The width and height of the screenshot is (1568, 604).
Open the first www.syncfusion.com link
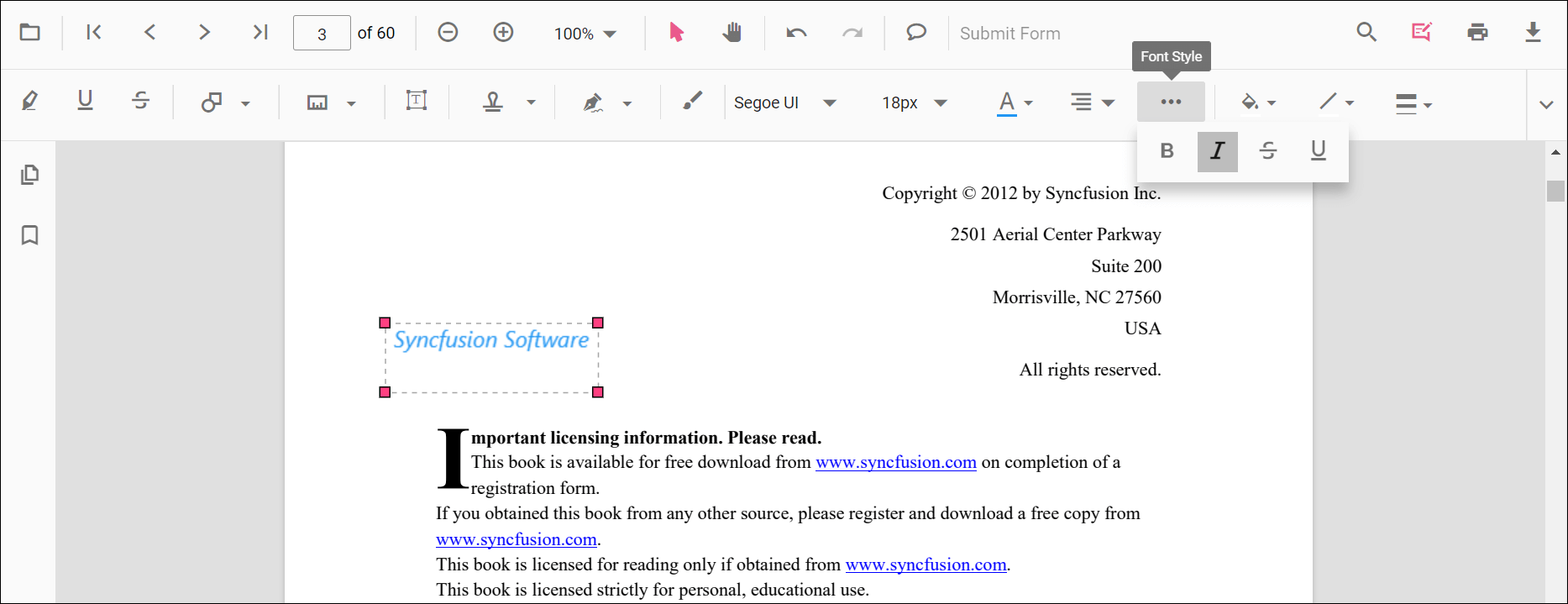point(895,463)
